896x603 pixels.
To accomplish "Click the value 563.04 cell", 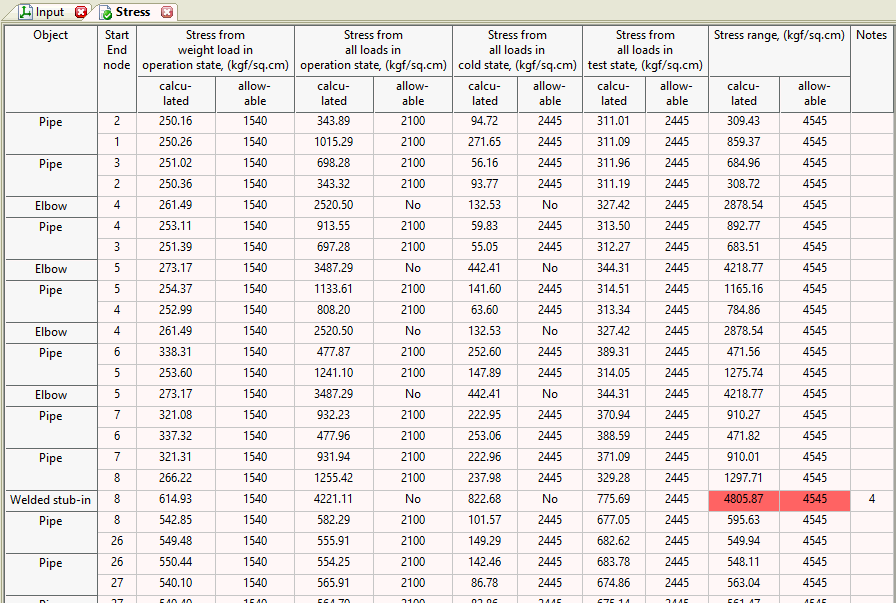I will click(743, 583).
